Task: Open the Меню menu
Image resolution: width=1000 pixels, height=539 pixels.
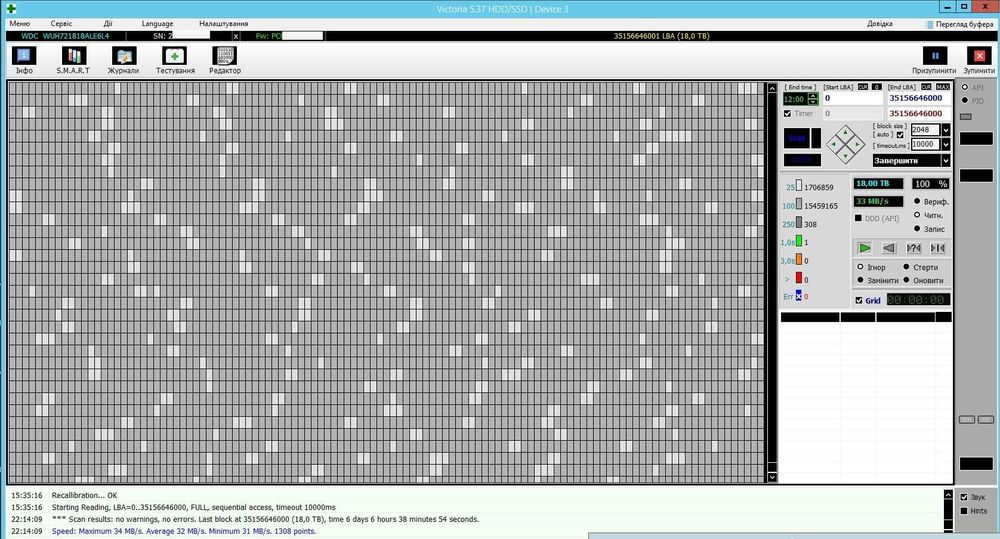Action: click(x=19, y=24)
